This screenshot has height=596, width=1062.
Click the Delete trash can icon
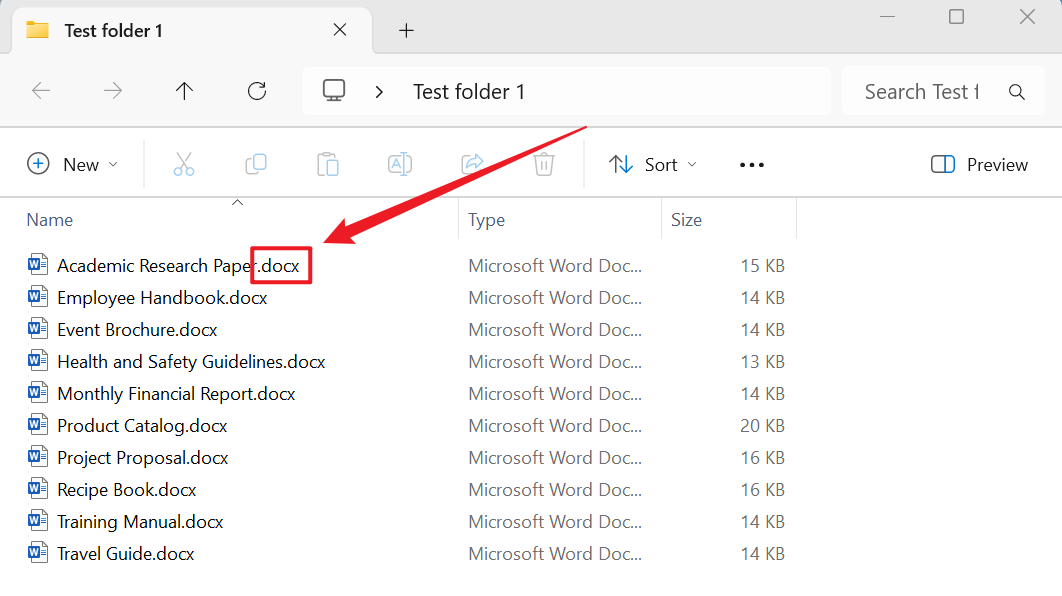[544, 165]
